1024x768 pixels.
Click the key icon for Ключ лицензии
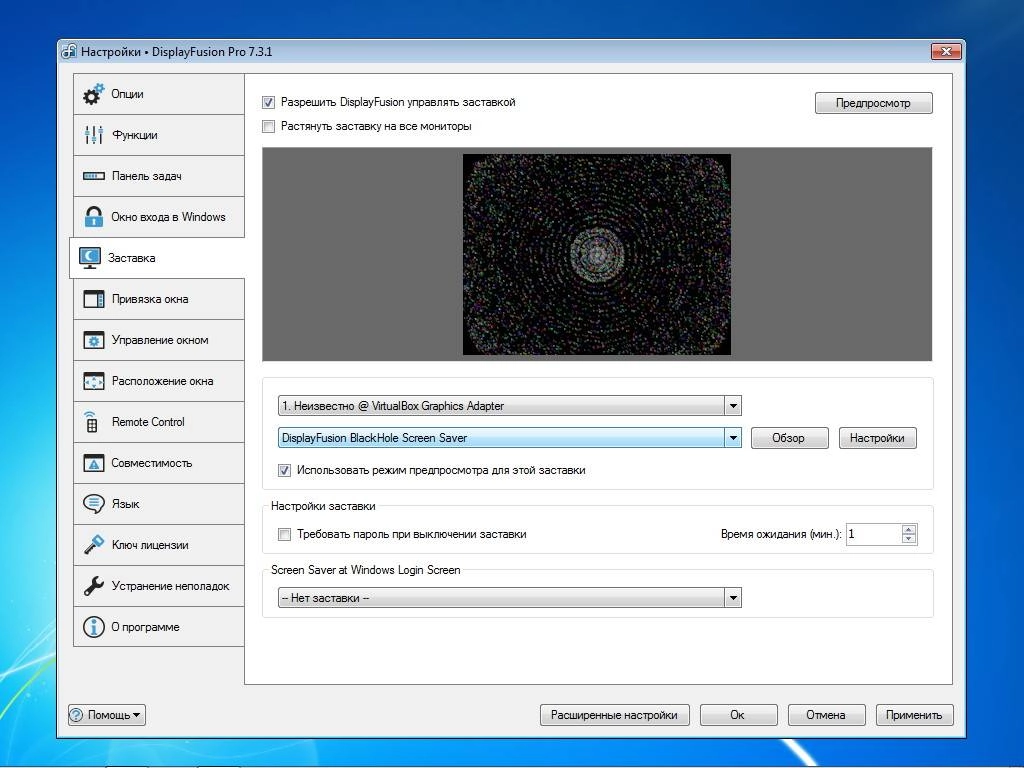[x=93, y=545]
